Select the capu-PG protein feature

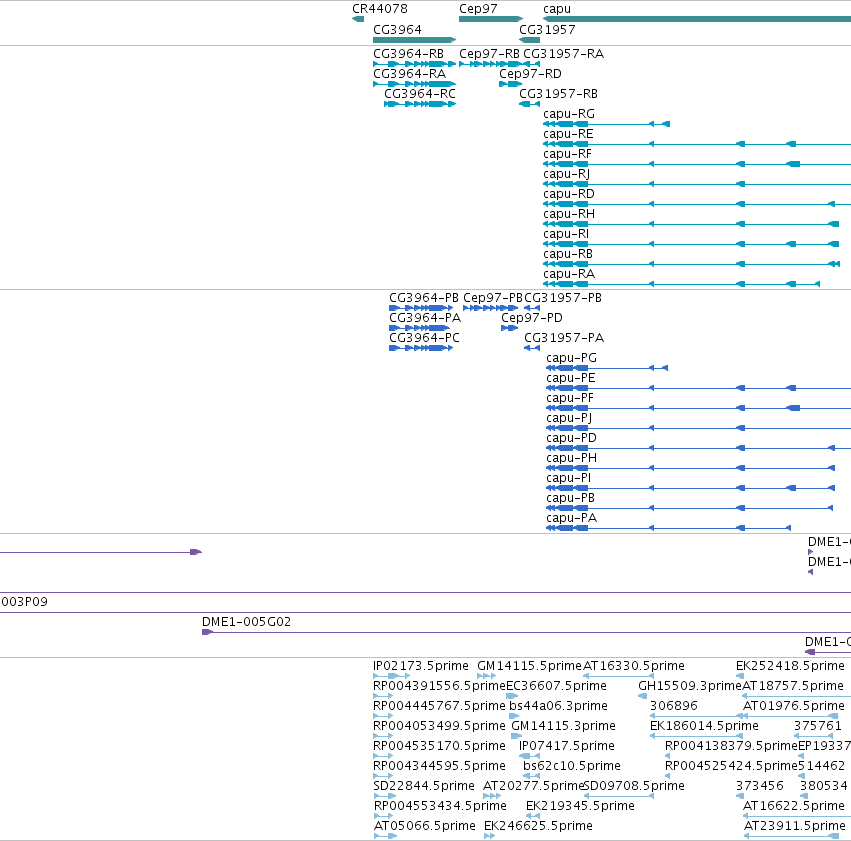[607, 368]
